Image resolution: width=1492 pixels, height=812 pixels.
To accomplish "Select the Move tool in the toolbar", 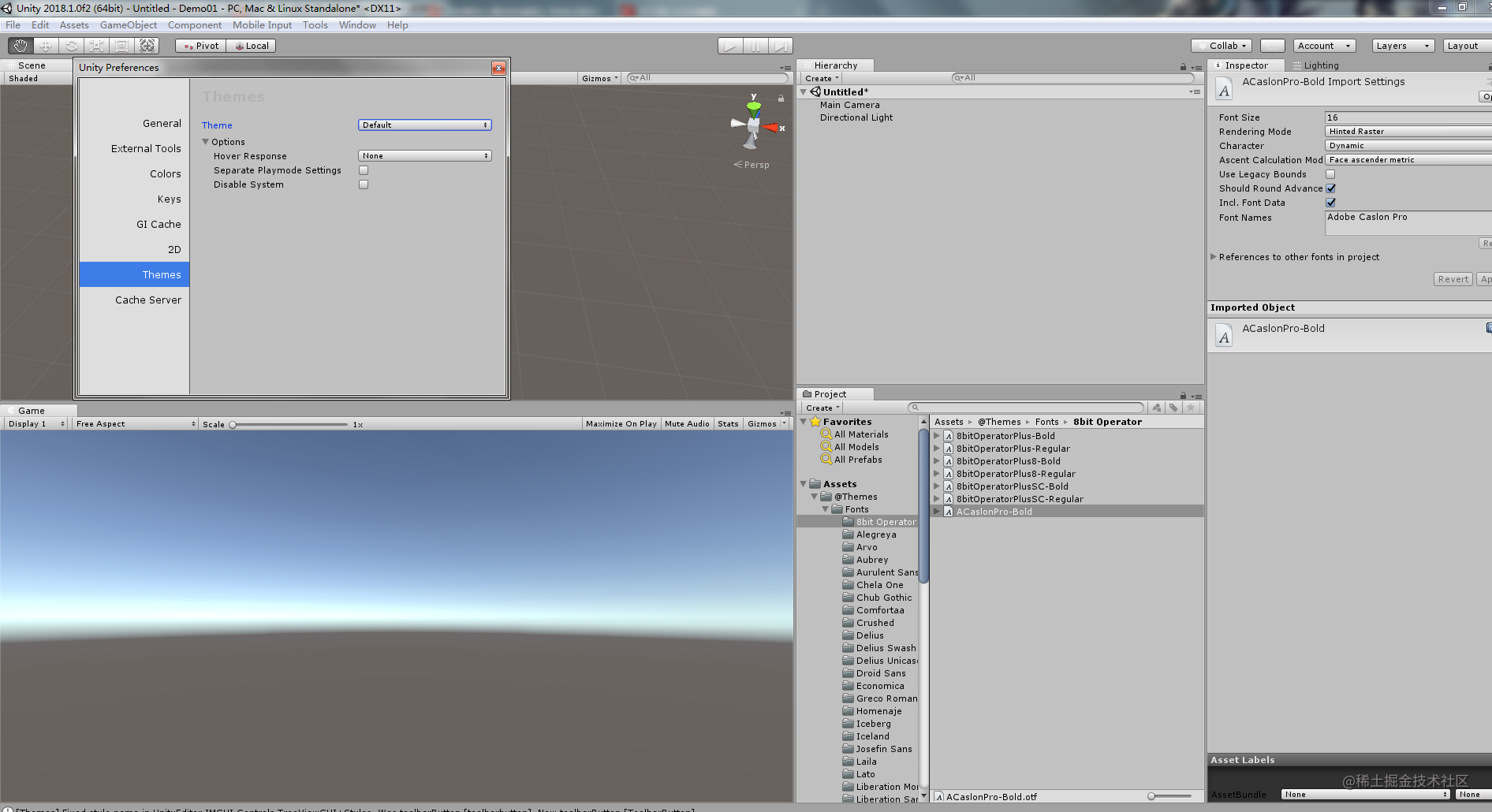I will click(45, 45).
